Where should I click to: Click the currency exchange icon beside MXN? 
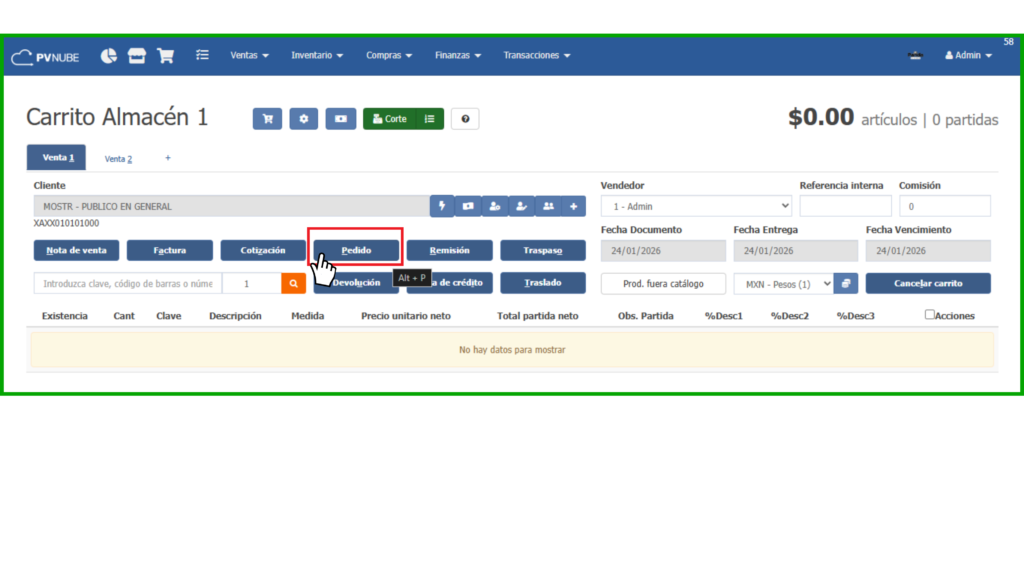847,284
